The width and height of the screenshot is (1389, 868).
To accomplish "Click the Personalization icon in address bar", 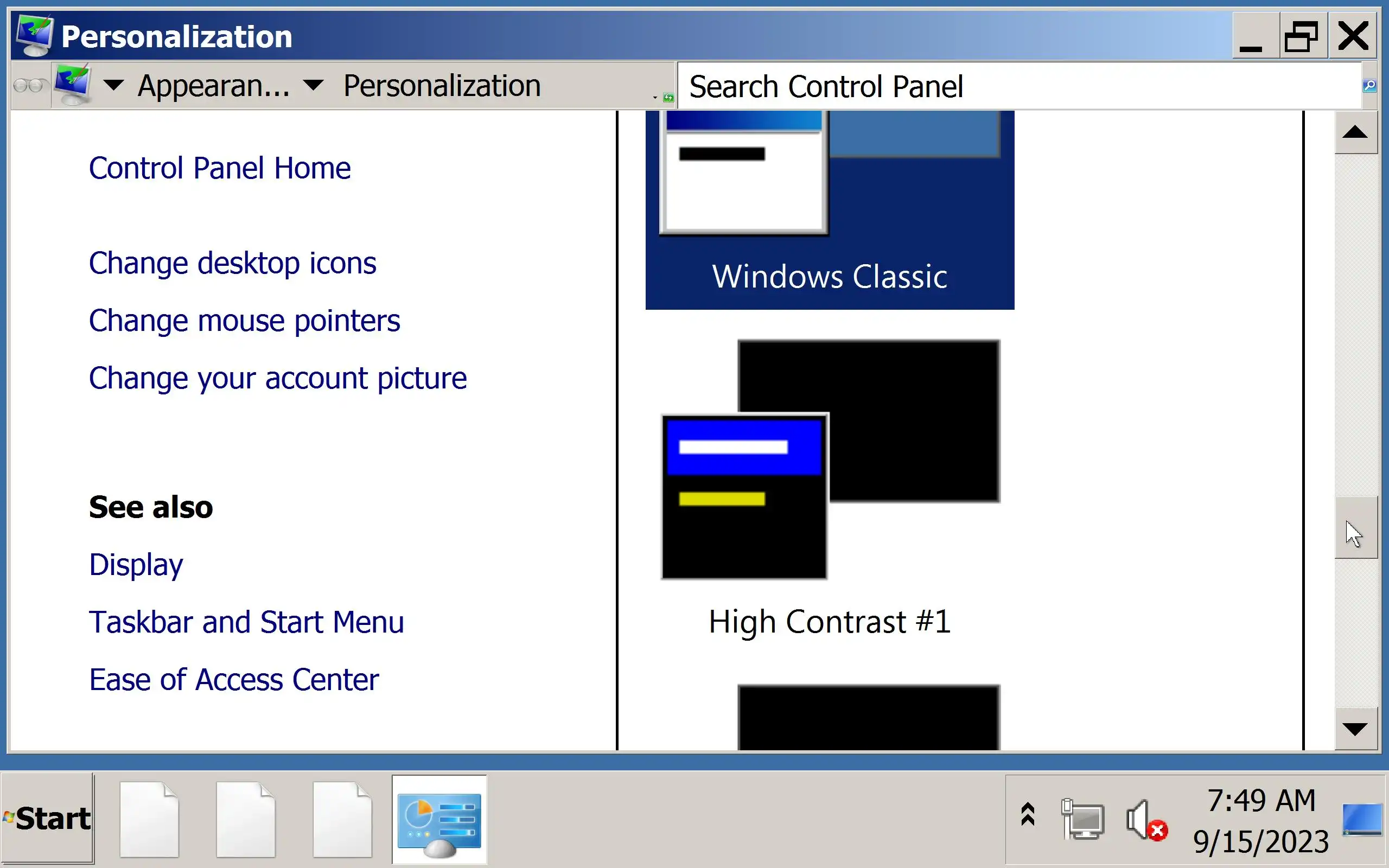I will pyautogui.click(x=72, y=85).
